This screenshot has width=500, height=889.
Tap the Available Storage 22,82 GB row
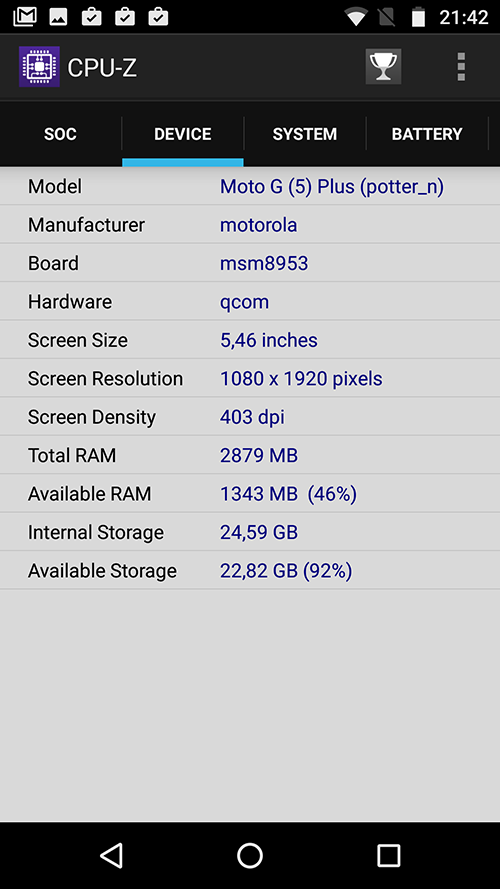(250, 570)
